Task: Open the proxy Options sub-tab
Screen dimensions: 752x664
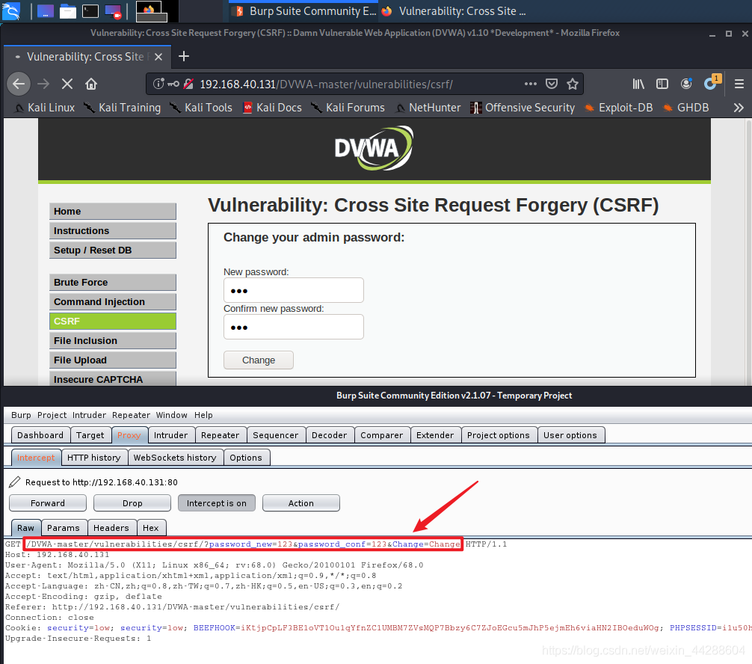Action: tap(246, 458)
